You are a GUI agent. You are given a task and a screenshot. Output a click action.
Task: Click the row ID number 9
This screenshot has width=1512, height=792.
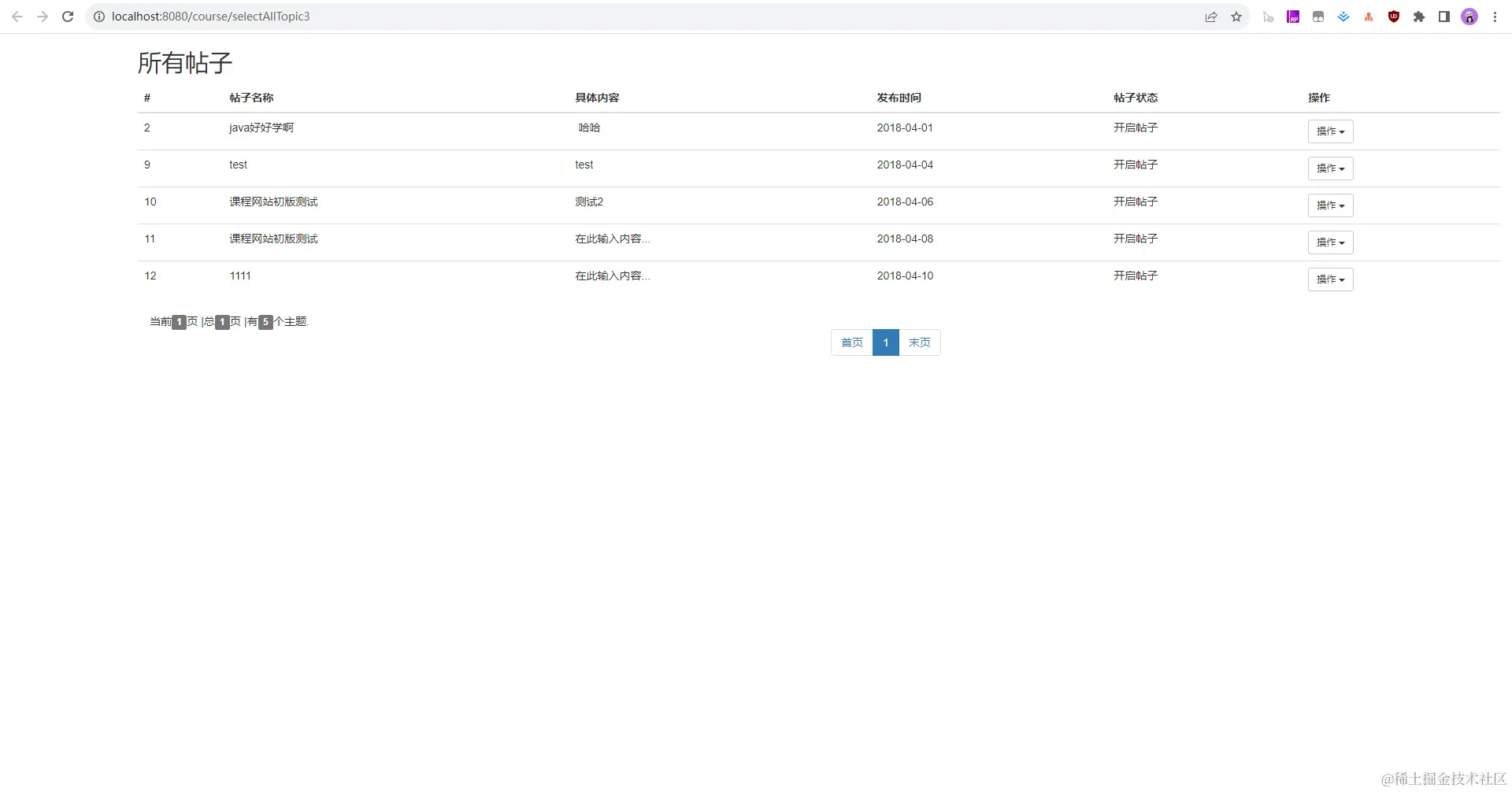(147, 165)
